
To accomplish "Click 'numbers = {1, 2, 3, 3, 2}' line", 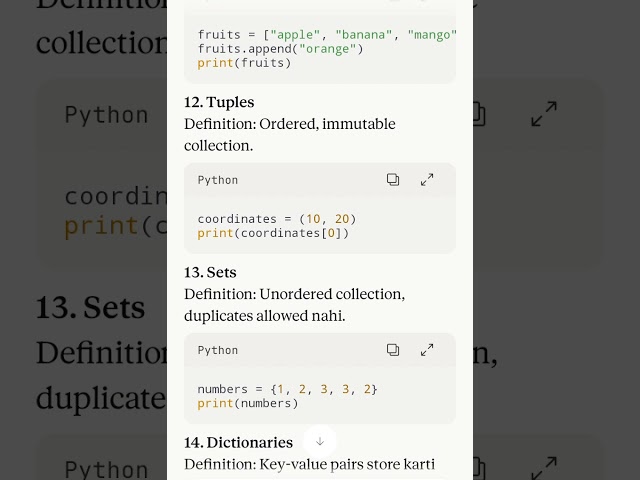I will tap(287, 389).
